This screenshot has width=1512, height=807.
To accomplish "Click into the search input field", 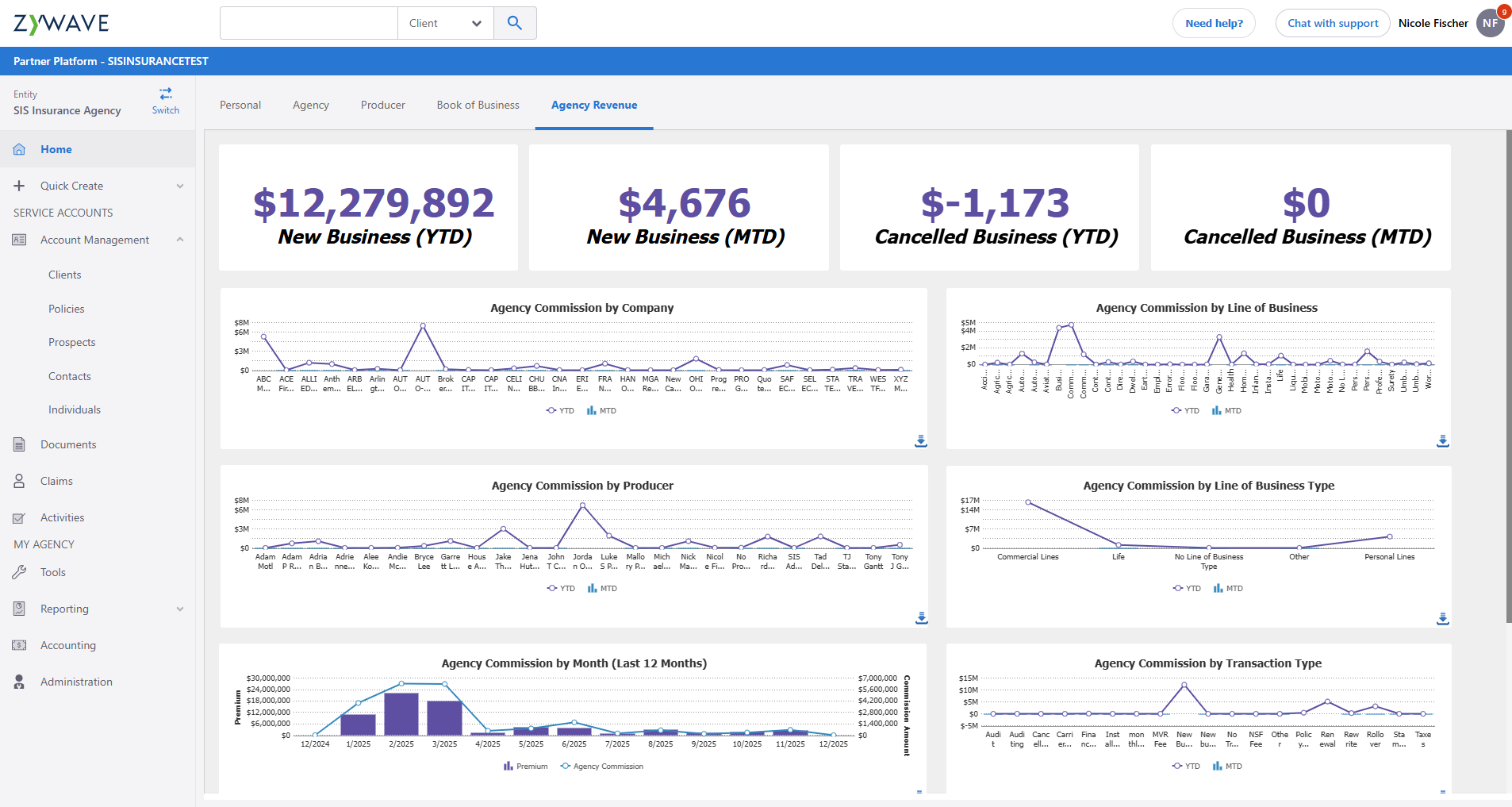I will coord(309,23).
